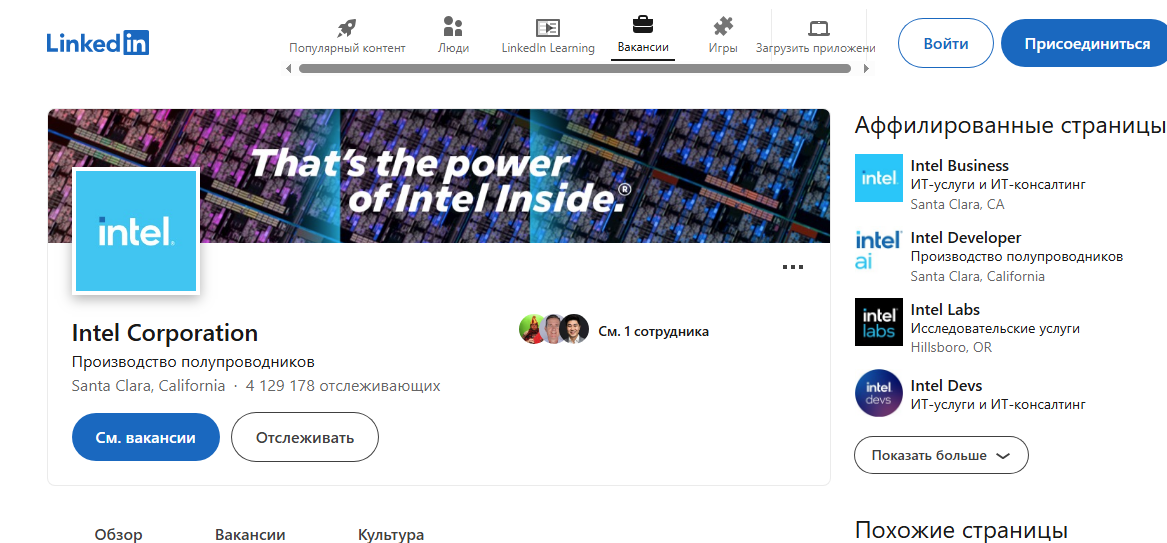Click the horizontal navigation scrollbar
This screenshot has height=543, width=1167.
click(x=575, y=69)
